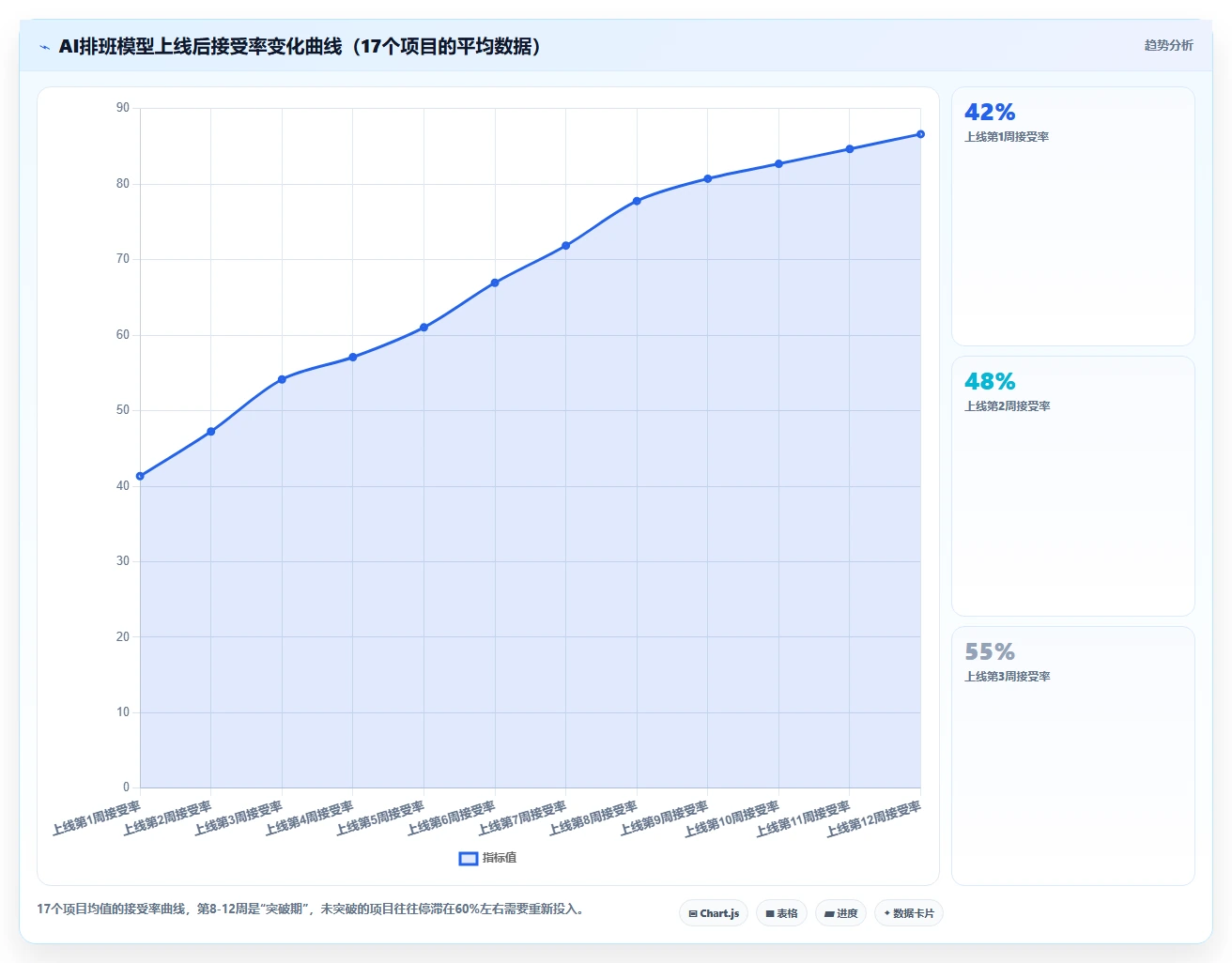Click the data point for 上线第1周接受率
This screenshot has height=963, width=1232.
click(x=140, y=476)
